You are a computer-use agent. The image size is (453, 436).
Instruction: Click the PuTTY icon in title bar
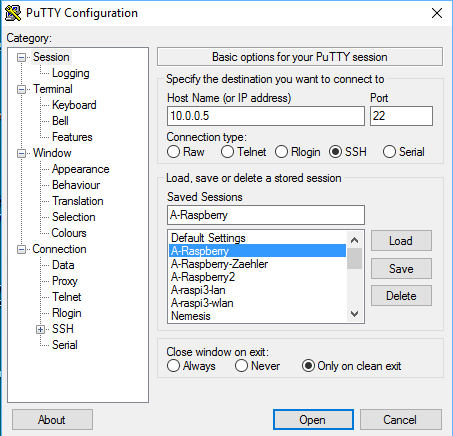[x=13, y=13]
